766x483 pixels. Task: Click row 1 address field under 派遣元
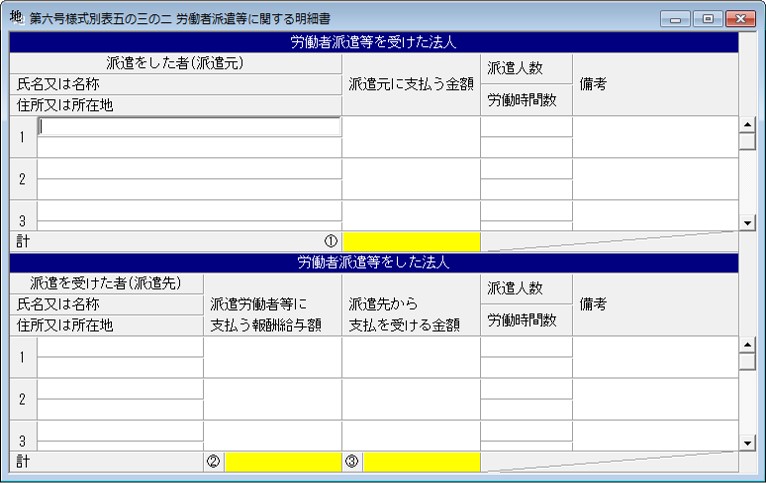[189, 147]
